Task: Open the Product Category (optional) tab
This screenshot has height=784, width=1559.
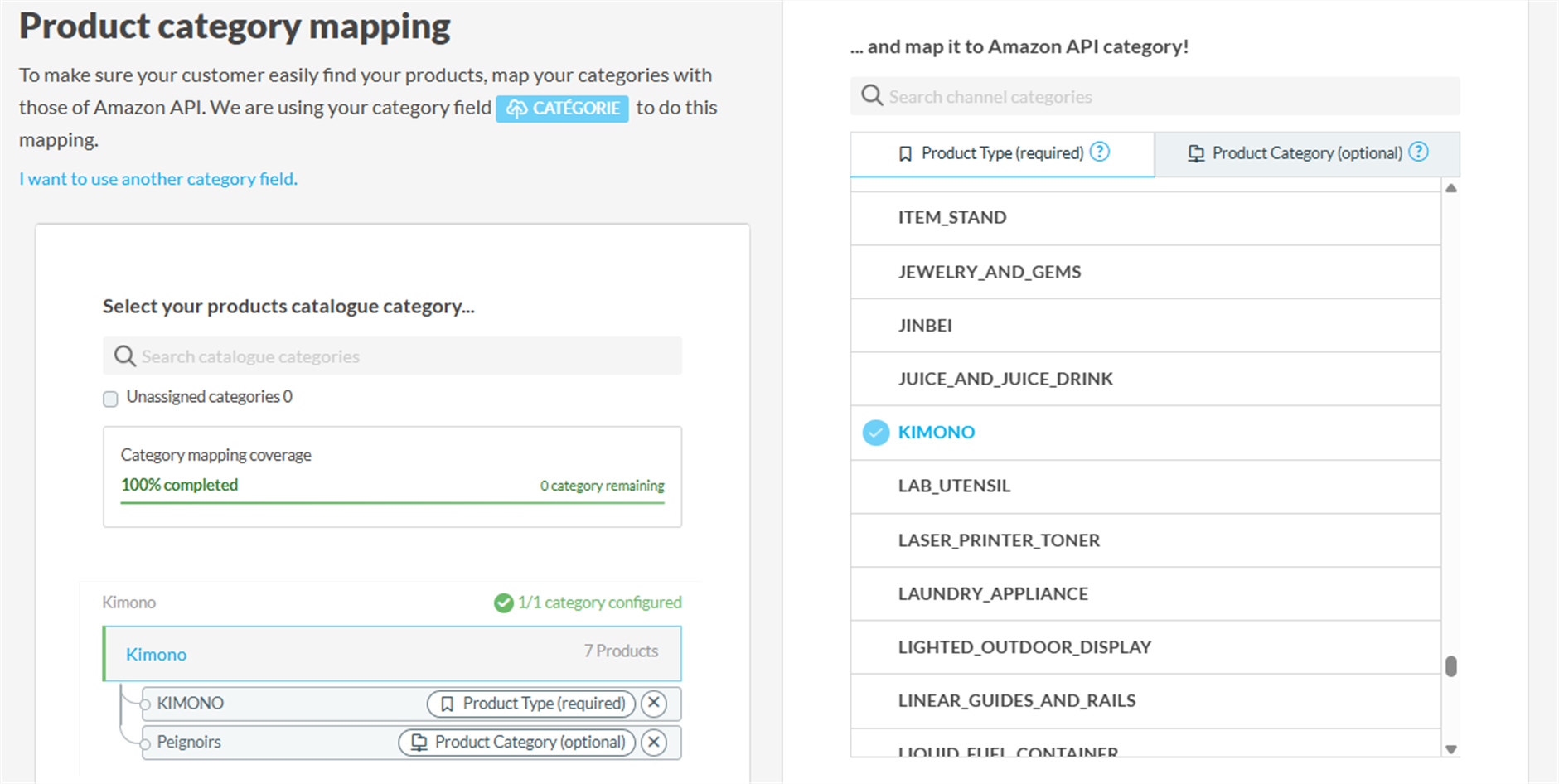Action: (1306, 153)
